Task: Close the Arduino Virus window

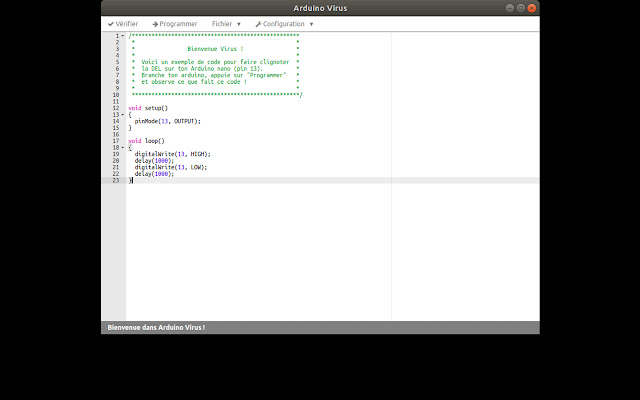Action: pyautogui.click(x=531, y=7)
